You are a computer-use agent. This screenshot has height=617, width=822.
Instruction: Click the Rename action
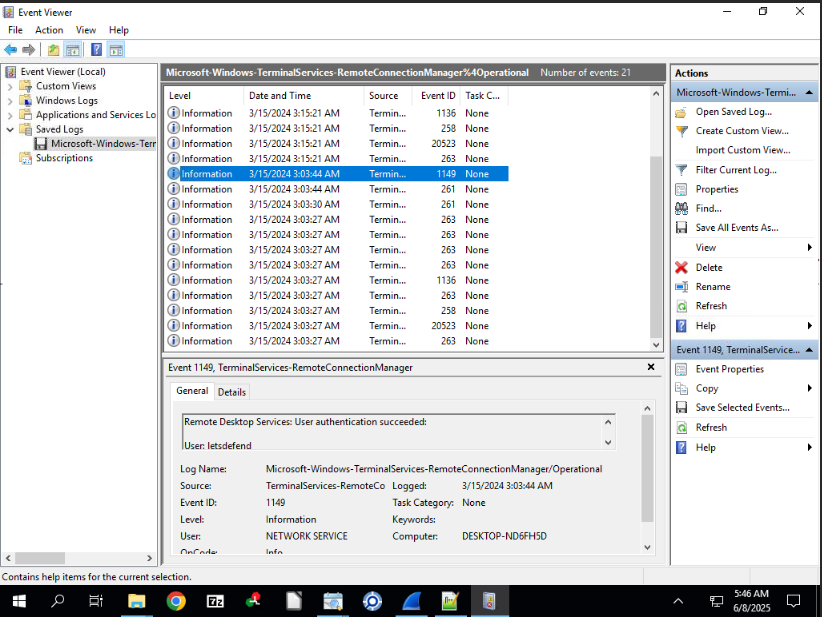(x=712, y=287)
